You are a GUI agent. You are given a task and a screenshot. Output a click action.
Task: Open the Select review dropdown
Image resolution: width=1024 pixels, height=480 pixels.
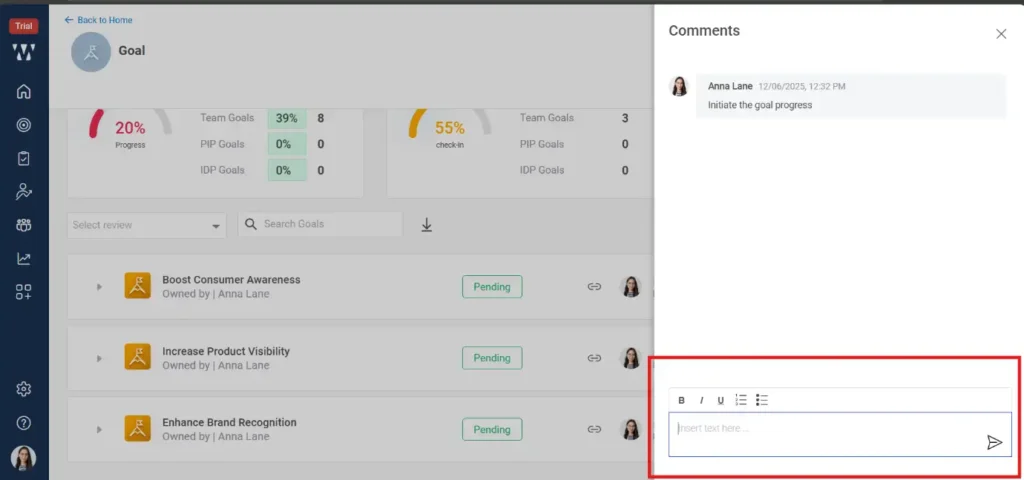147,225
